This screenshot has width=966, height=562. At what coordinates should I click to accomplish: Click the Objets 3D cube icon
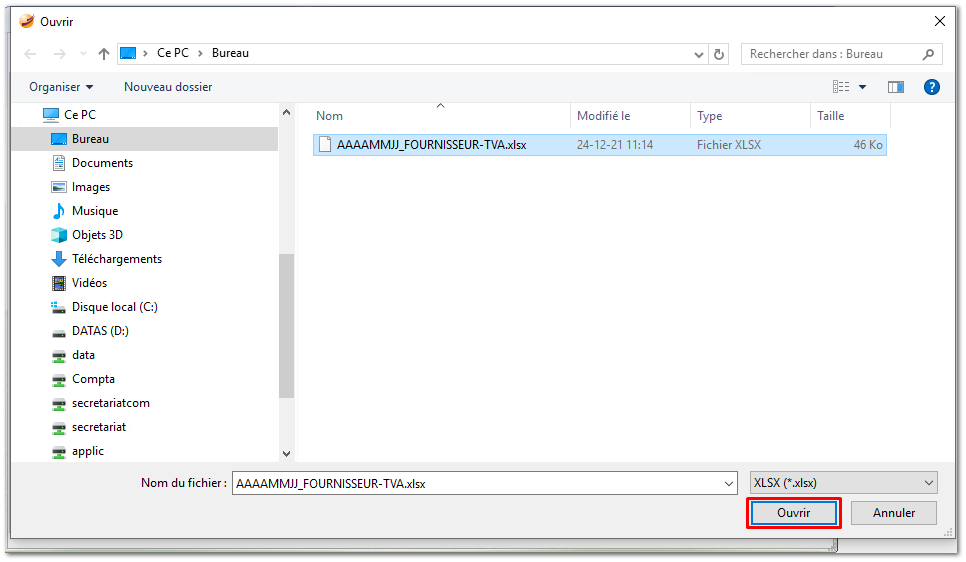[x=59, y=235]
